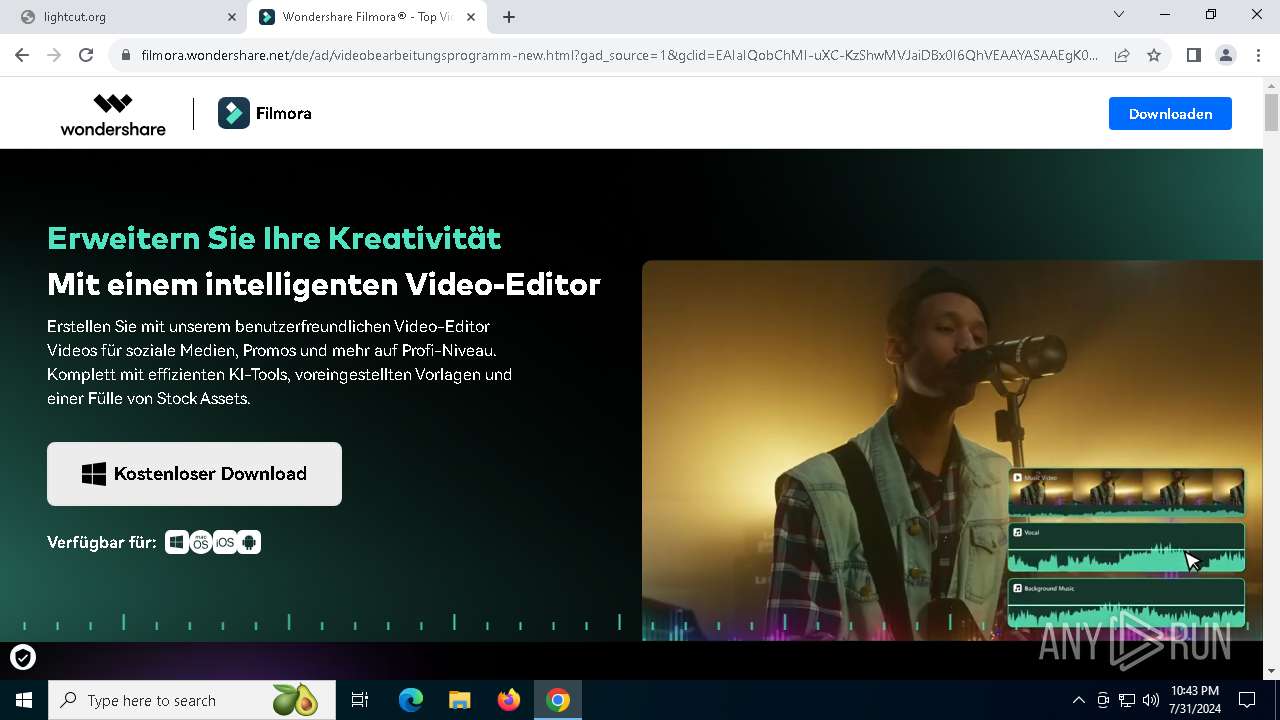Launch Firefox from taskbar
1280x720 pixels.
click(509, 700)
